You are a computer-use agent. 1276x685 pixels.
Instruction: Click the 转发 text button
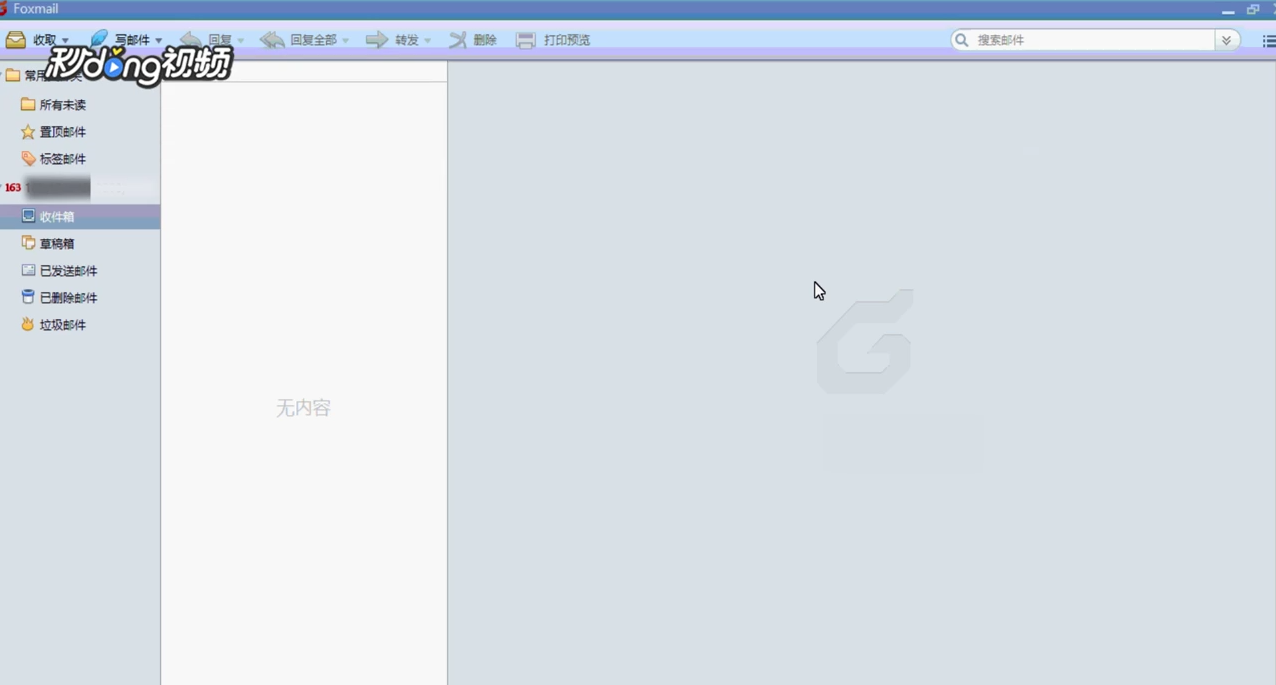click(x=407, y=40)
